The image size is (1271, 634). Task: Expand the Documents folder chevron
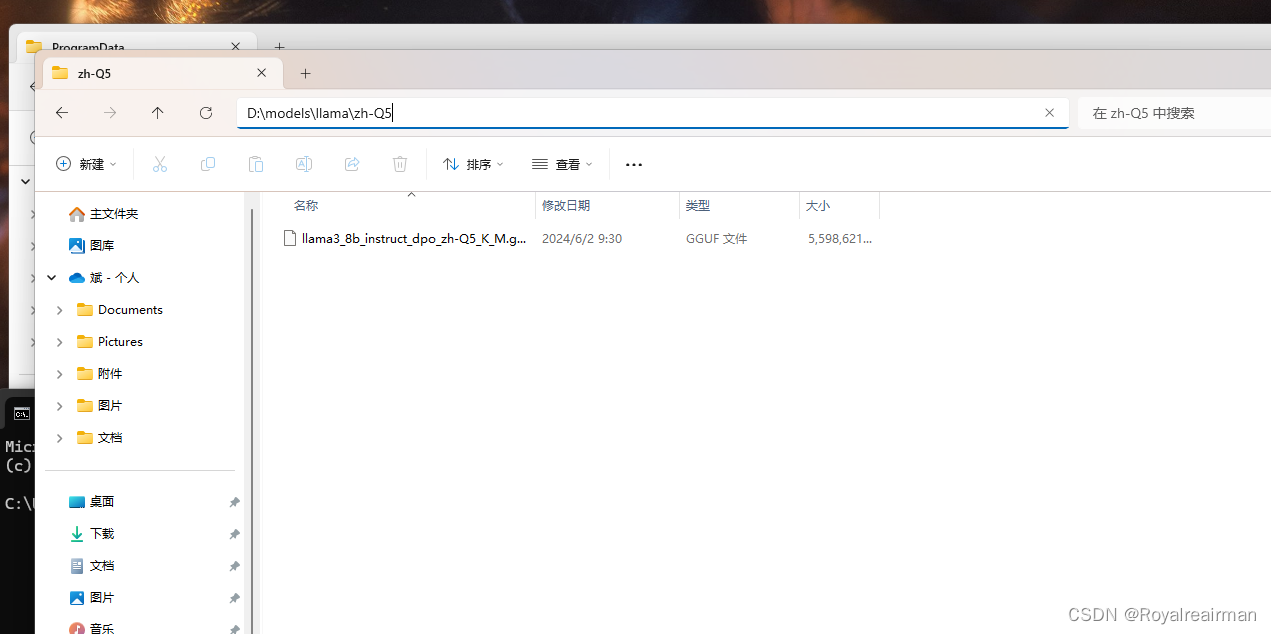60,310
